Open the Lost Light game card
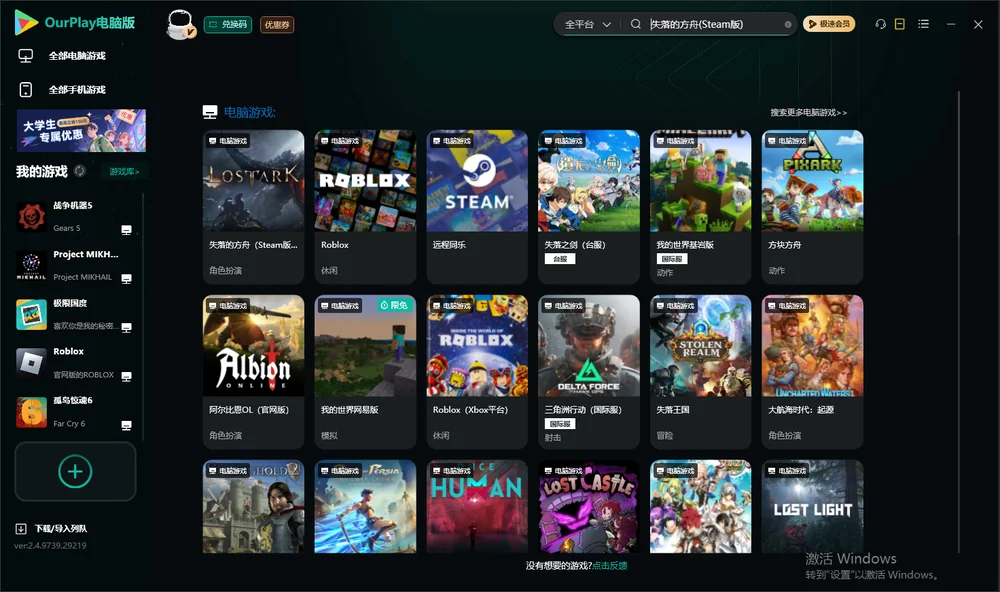 tap(812, 507)
